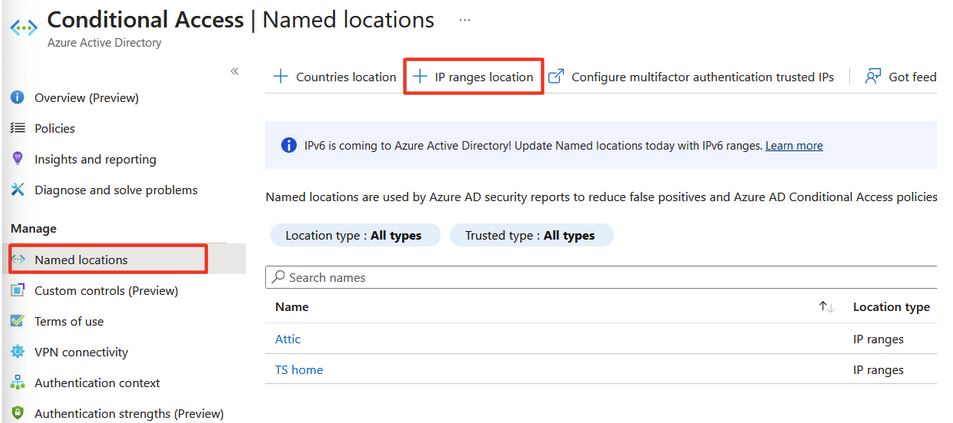
Task: Open Authentication strengths (Preview) page
Action: pyautogui.click(x=128, y=413)
